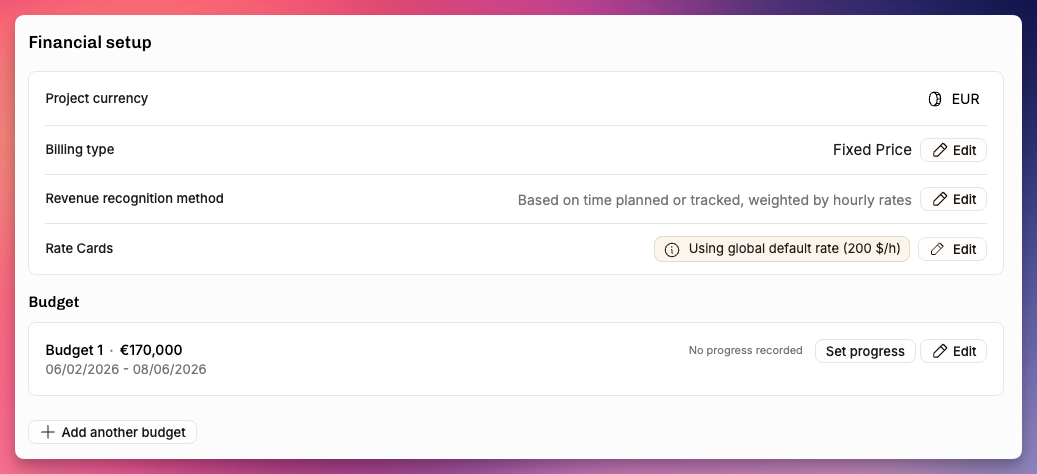
Task: Click the pencil icon beside Billing type
Action: tap(939, 150)
